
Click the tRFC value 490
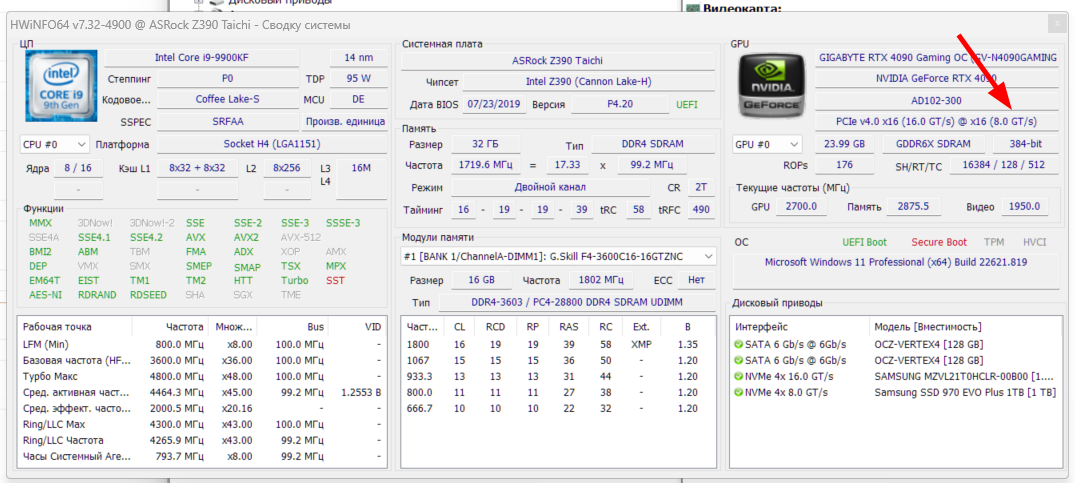click(701, 210)
